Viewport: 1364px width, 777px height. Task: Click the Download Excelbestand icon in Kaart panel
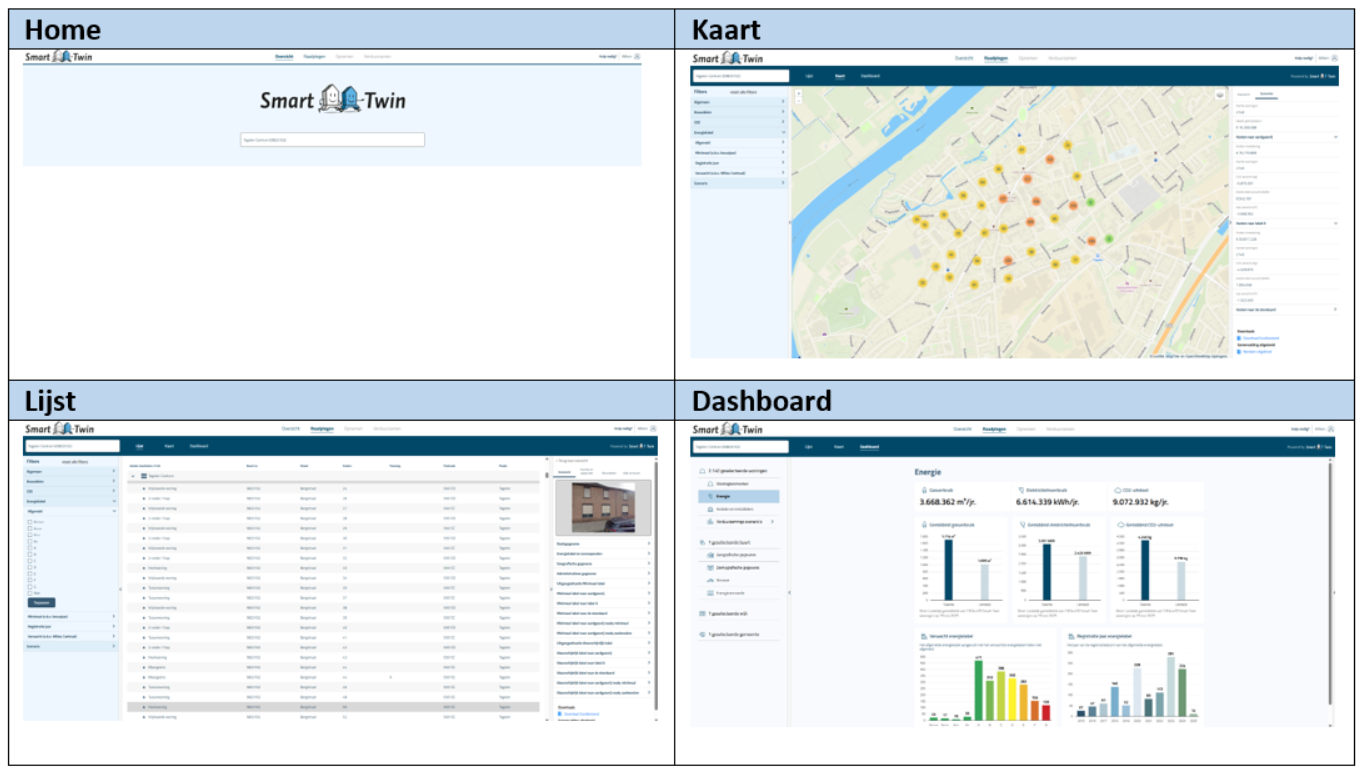1240,338
